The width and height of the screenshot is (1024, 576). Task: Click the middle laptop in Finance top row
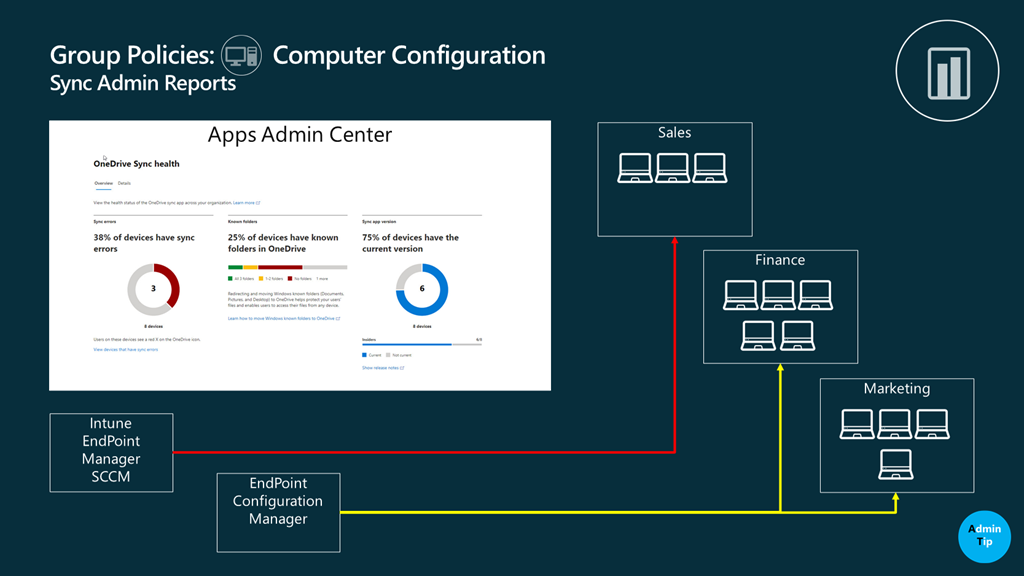pos(778,295)
